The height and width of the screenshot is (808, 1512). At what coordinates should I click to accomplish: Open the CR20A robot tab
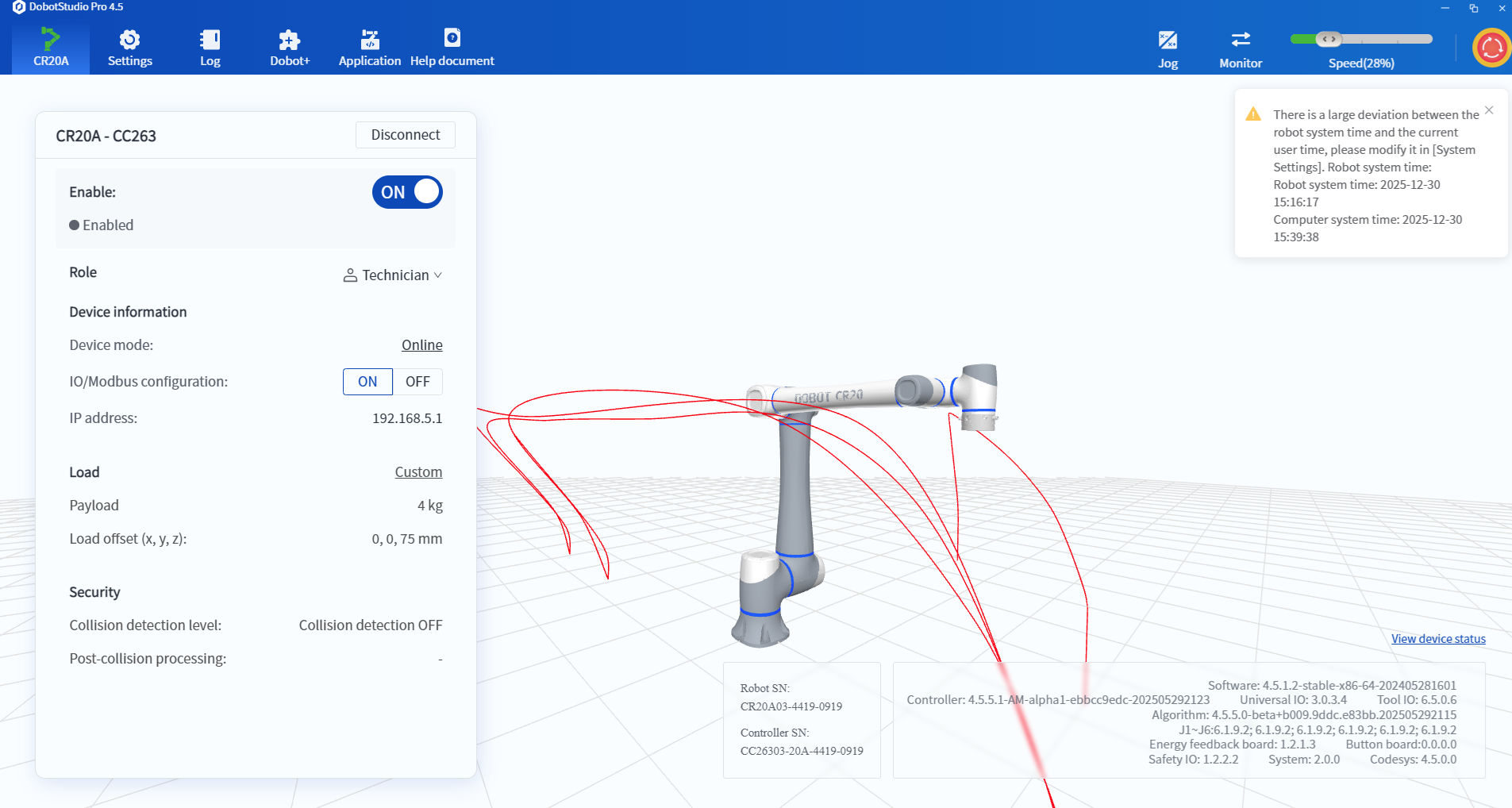(51, 48)
